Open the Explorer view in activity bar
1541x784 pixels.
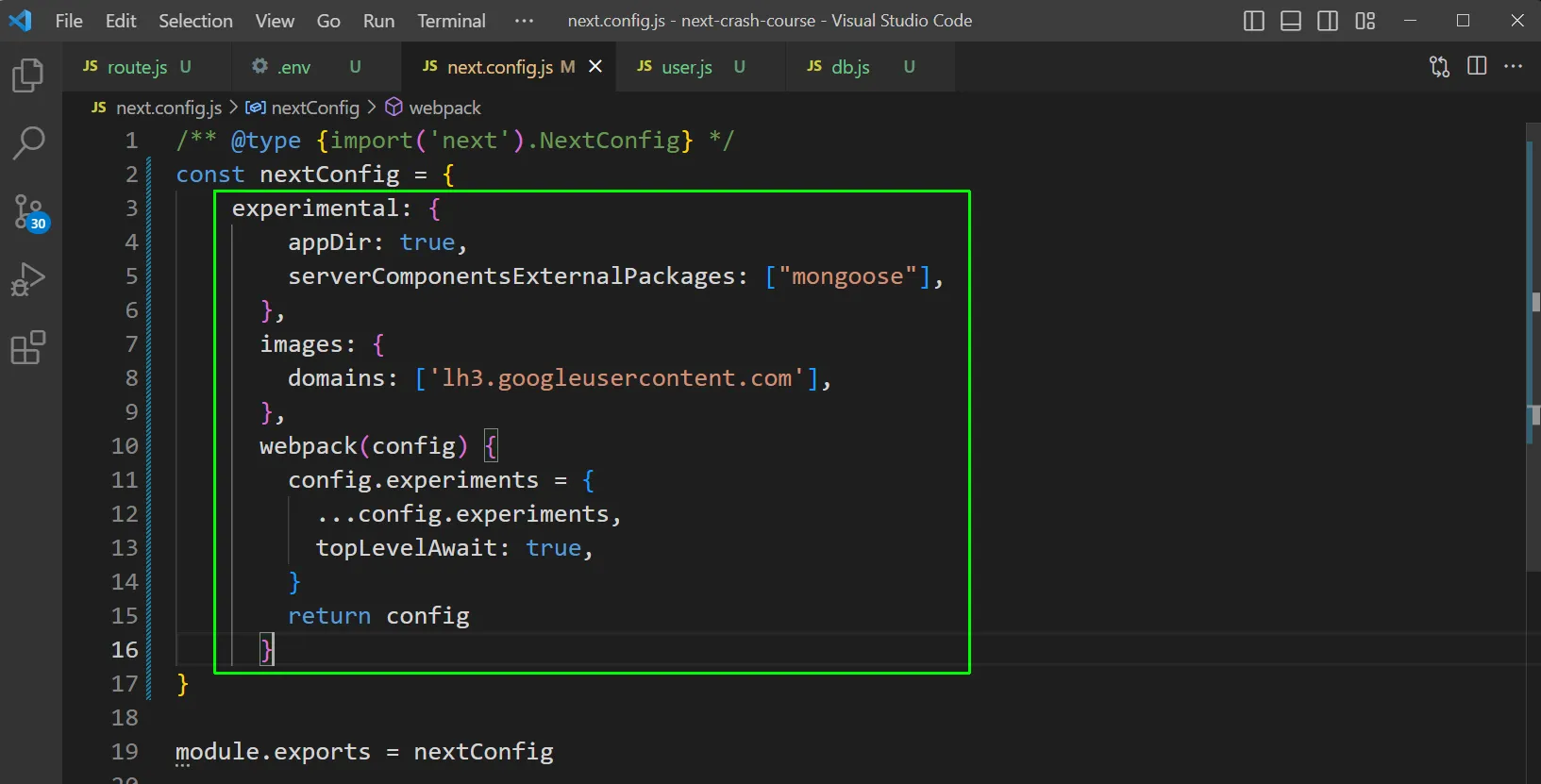(x=28, y=75)
